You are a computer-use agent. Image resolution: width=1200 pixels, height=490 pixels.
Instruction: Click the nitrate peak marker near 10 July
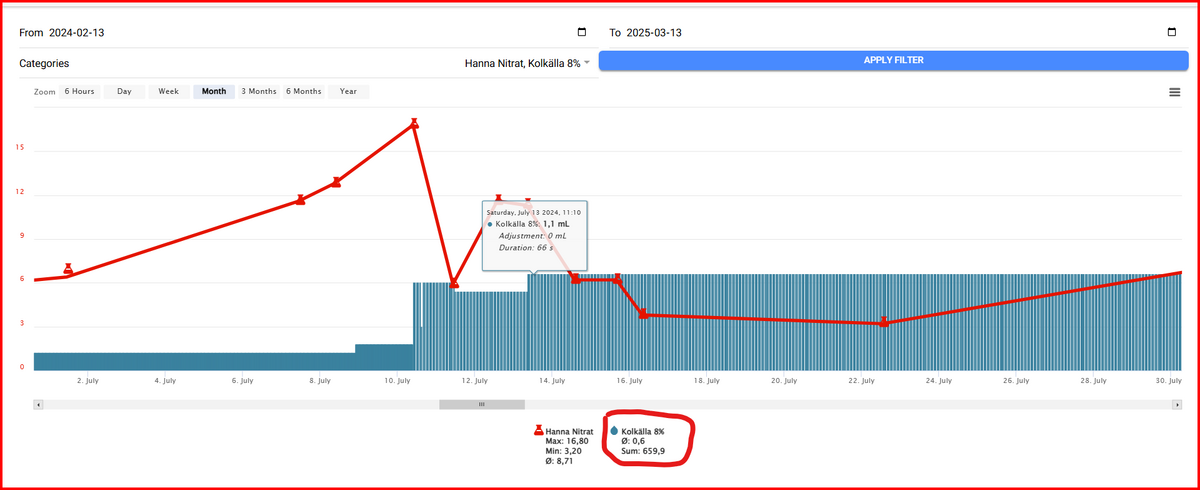[414, 124]
